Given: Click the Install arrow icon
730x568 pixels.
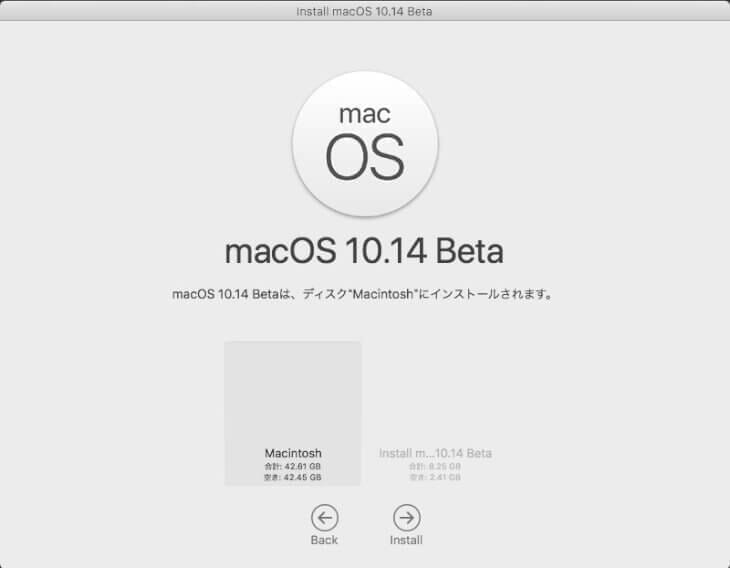Looking at the screenshot, I should click(x=406, y=517).
